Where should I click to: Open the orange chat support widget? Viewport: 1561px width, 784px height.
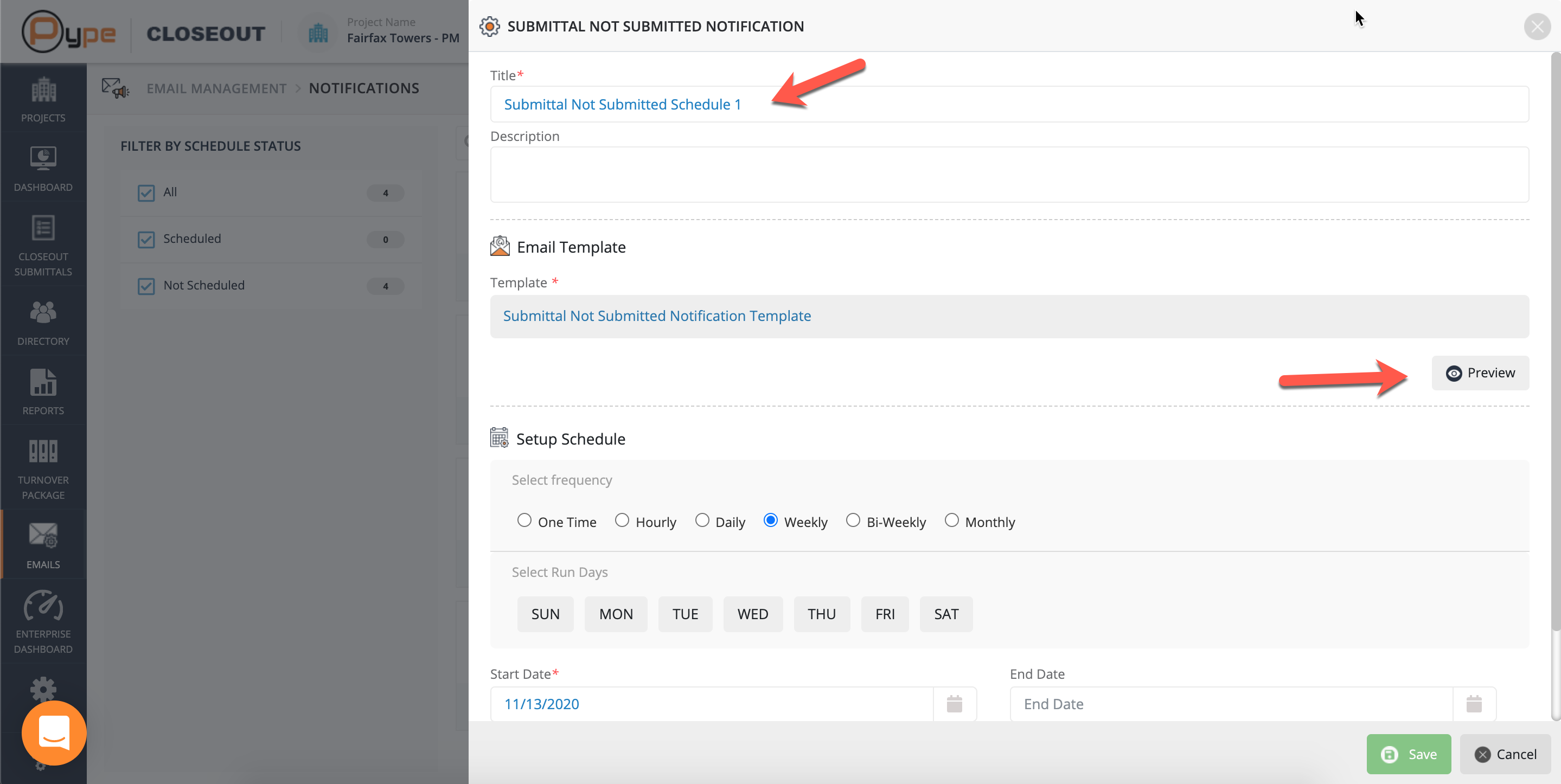(x=54, y=732)
